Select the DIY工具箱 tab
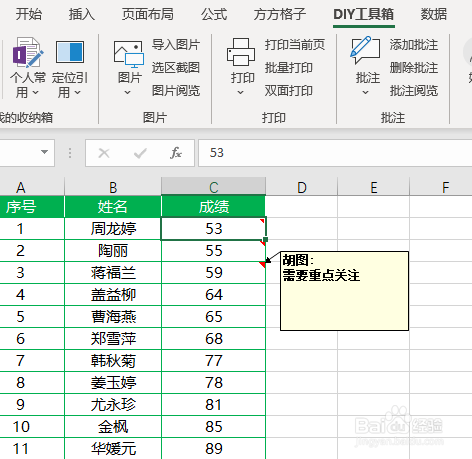This screenshot has width=472, height=459. [364, 14]
